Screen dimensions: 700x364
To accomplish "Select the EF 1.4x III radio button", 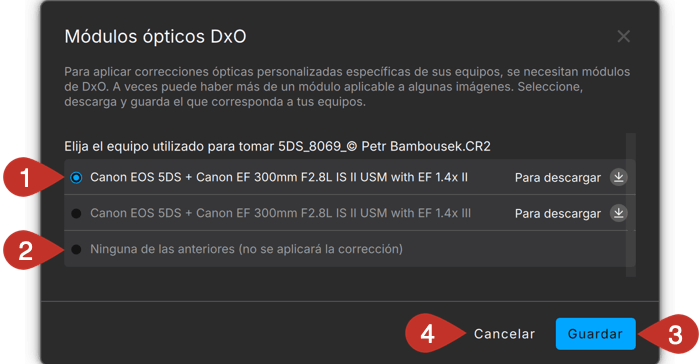I will click(x=76, y=213).
